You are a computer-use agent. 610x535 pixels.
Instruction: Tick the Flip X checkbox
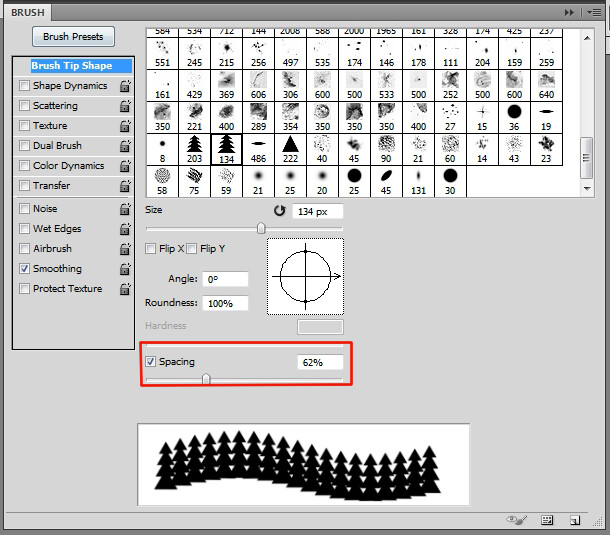(150, 248)
